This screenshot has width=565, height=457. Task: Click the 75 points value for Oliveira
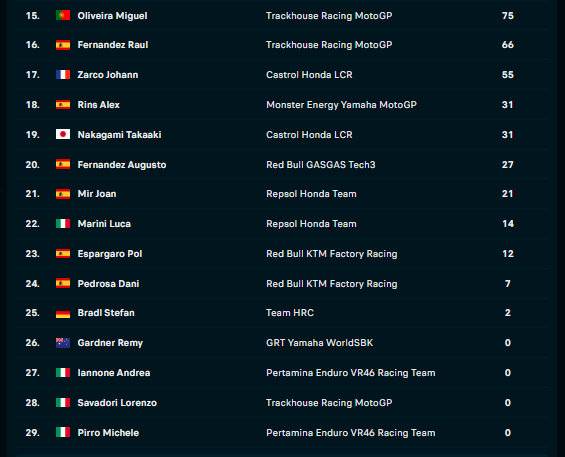pos(508,15)
